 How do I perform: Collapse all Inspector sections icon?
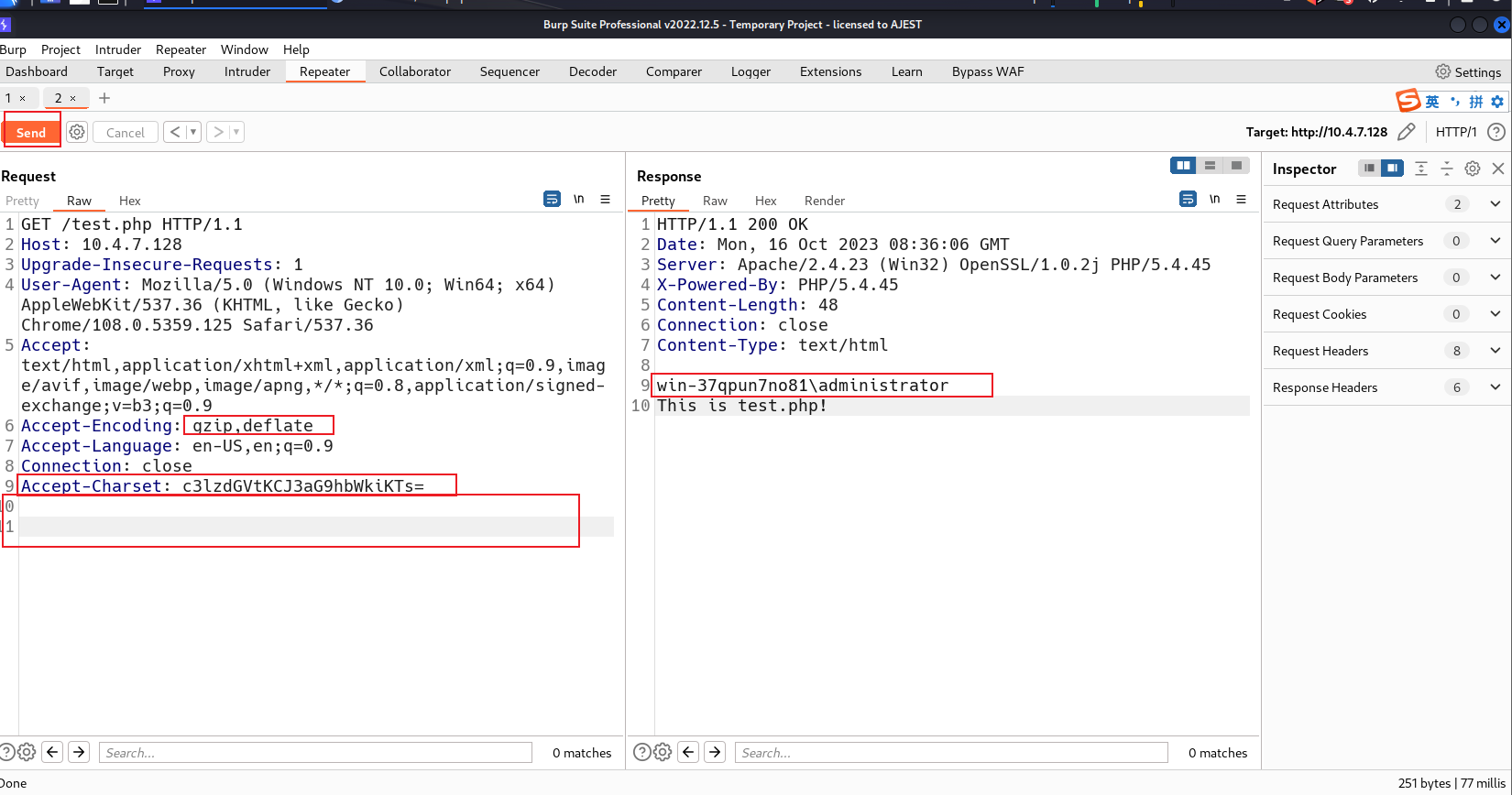1447,169
